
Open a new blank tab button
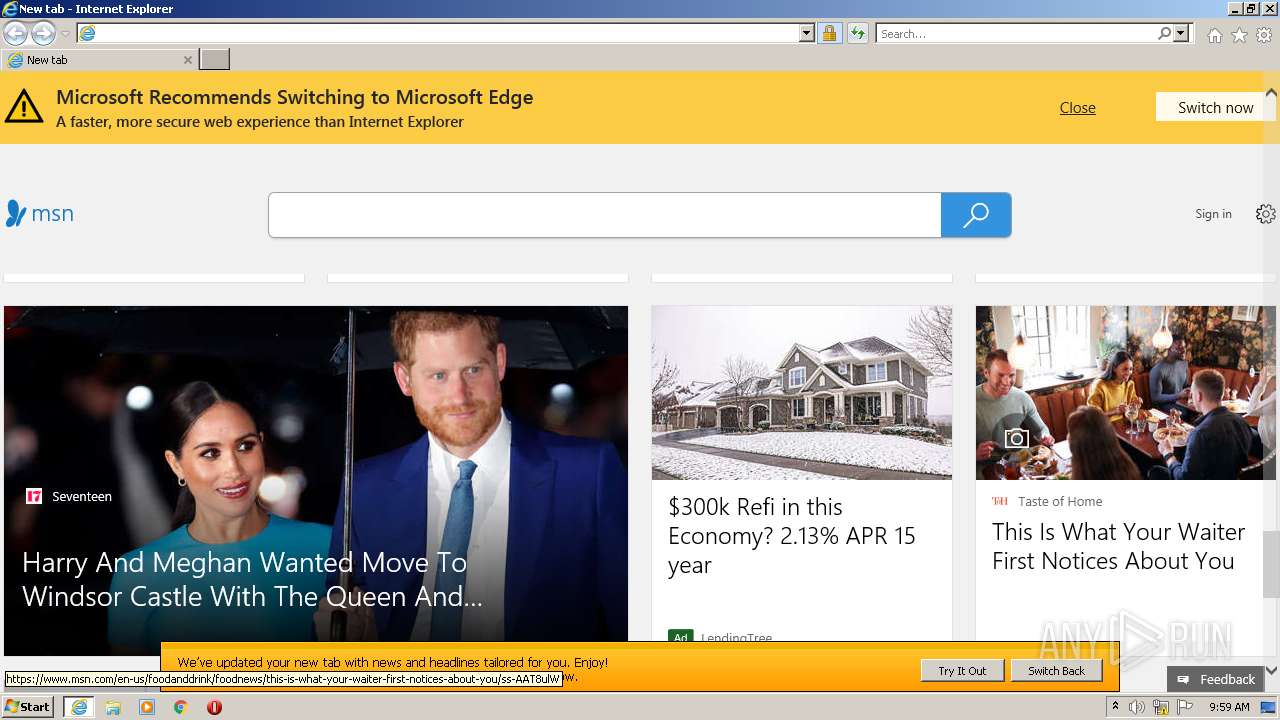tap(215, 60)
